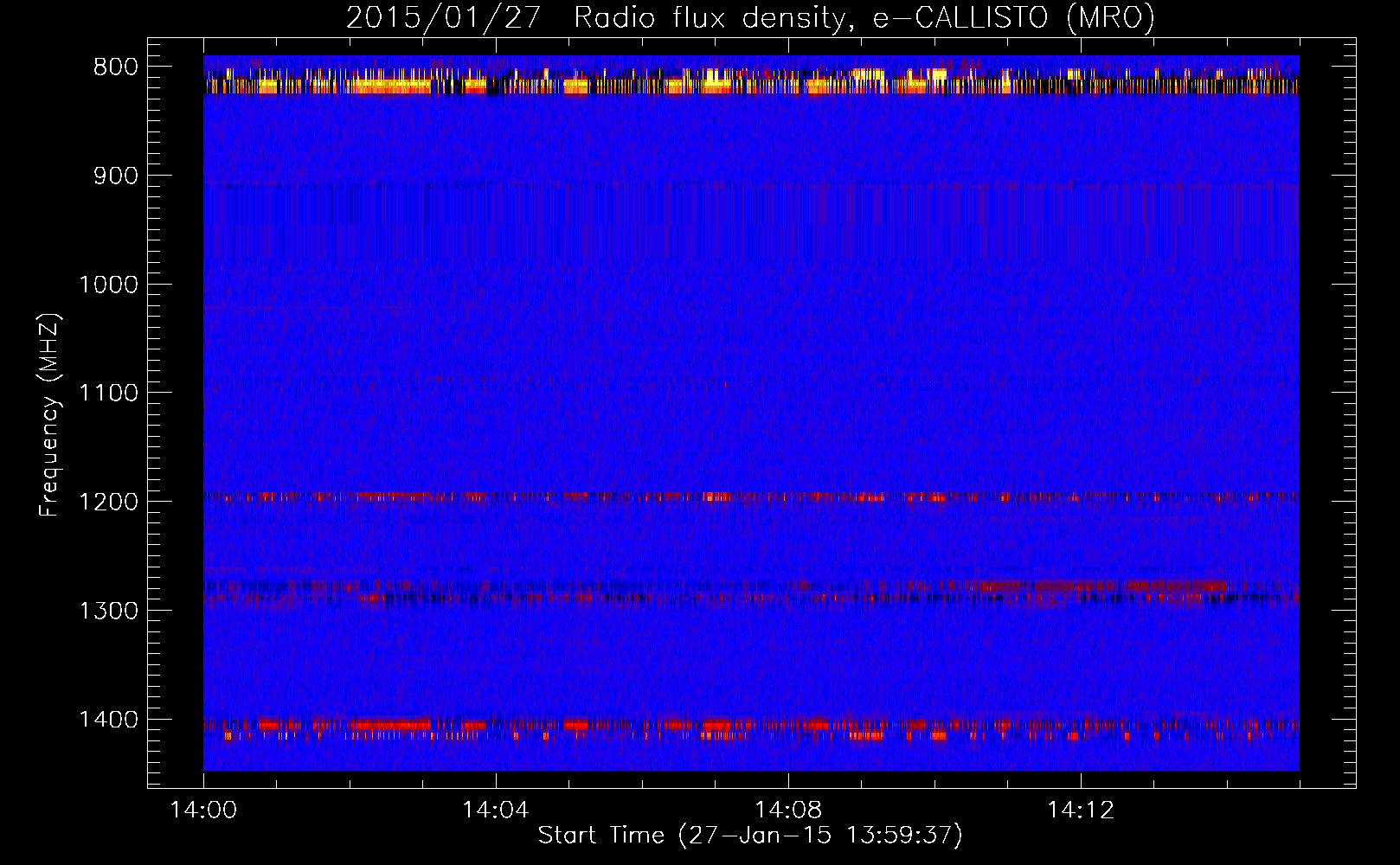Click the 800 frequency tick label
1400x865 pixels.
[116, 67]
